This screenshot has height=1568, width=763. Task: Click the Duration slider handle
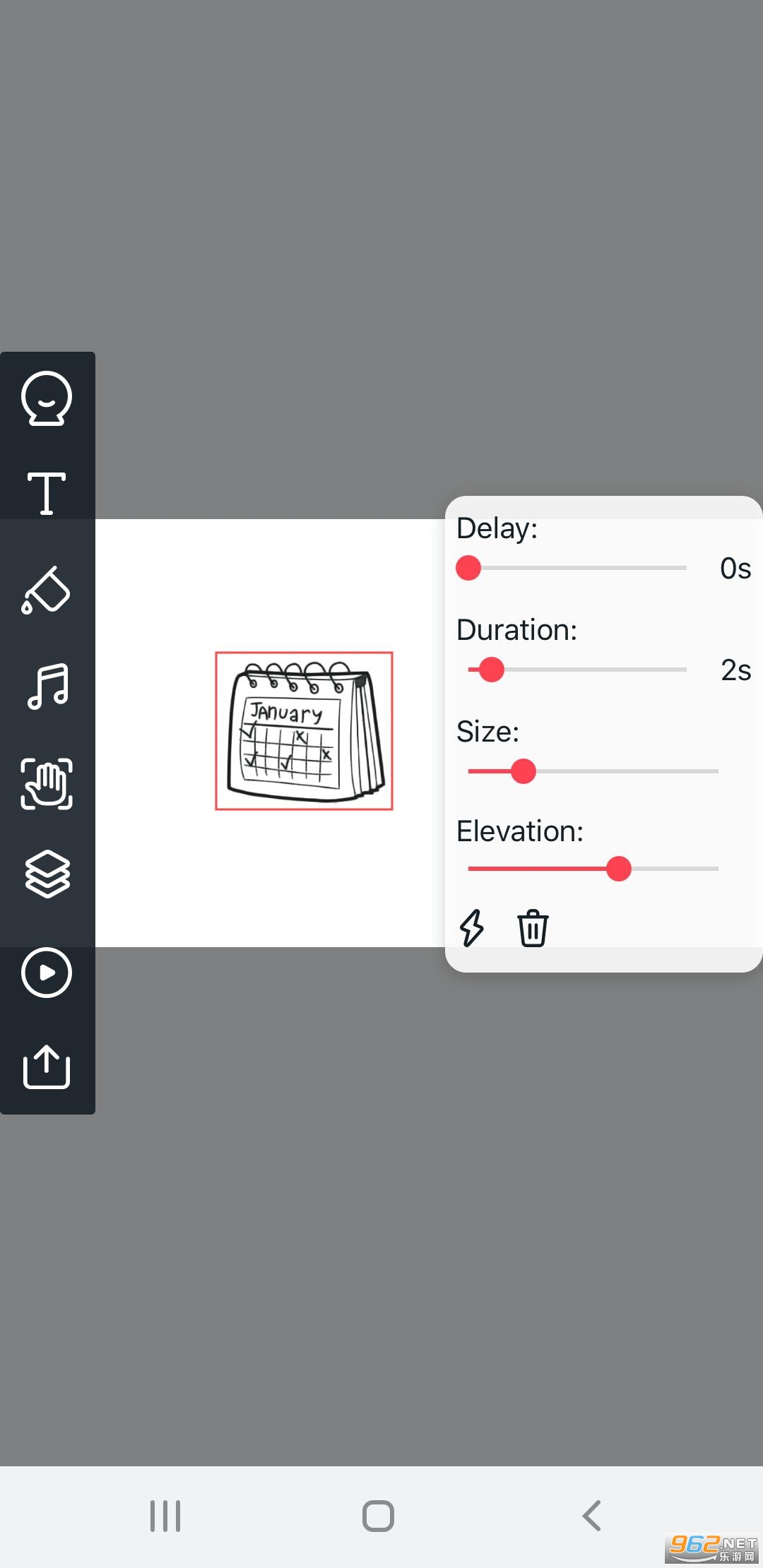pyautogui.click(x=492, y=670)
